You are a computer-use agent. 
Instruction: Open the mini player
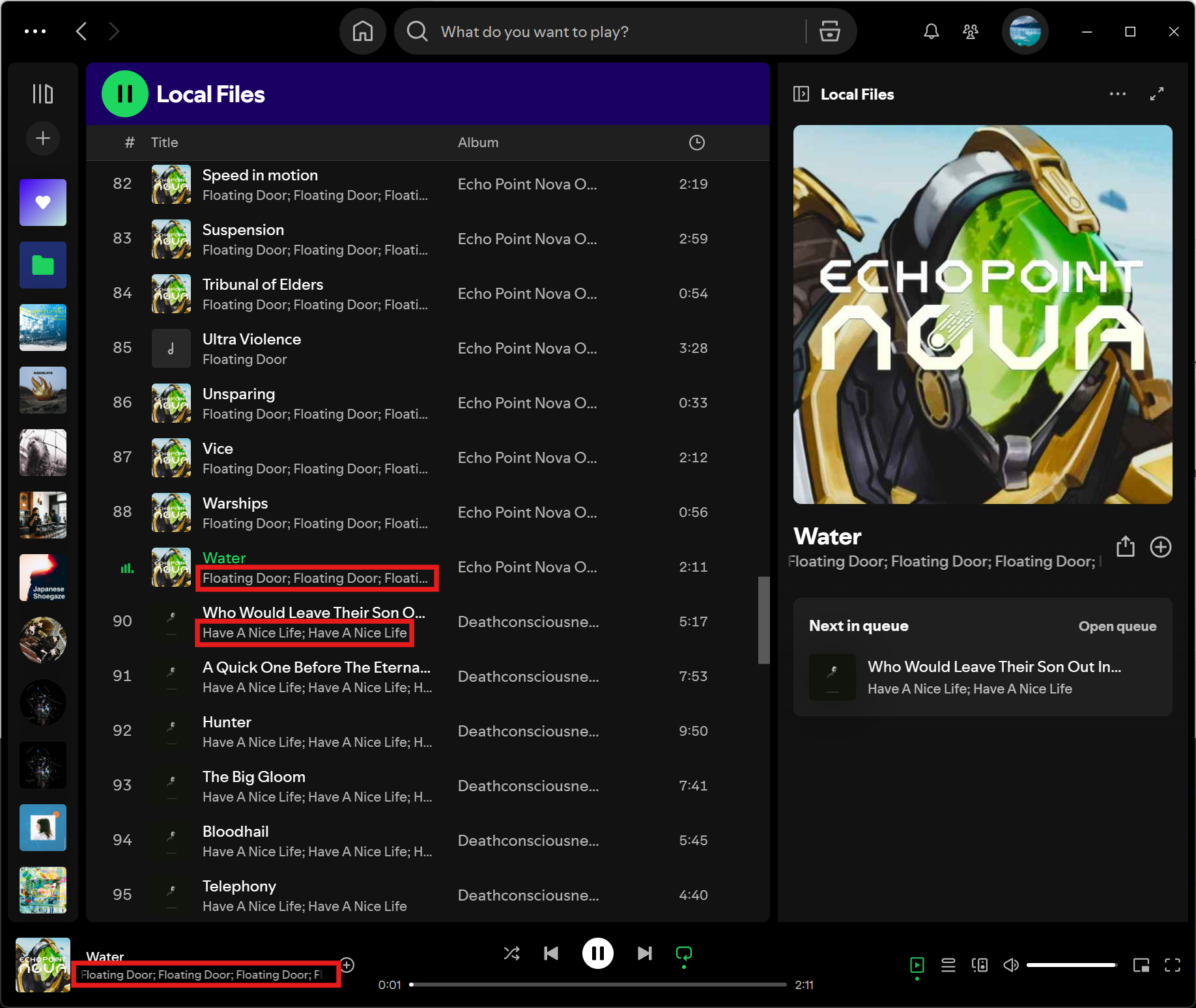pos(1141,965)
